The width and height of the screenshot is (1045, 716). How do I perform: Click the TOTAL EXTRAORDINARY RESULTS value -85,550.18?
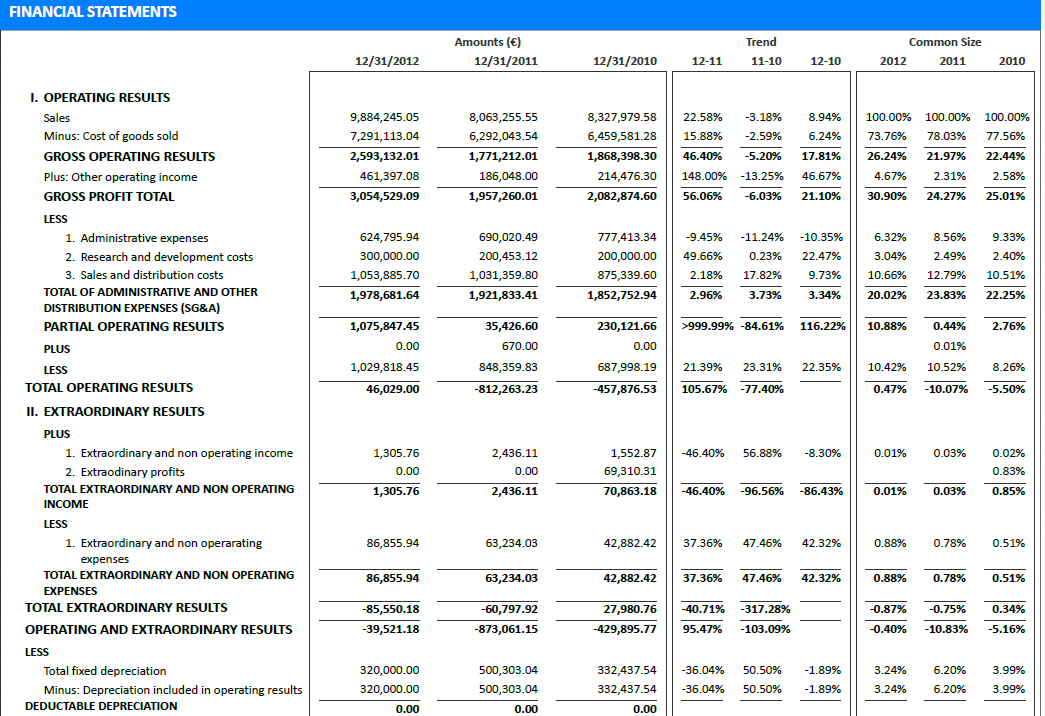(x=389, y=609)
